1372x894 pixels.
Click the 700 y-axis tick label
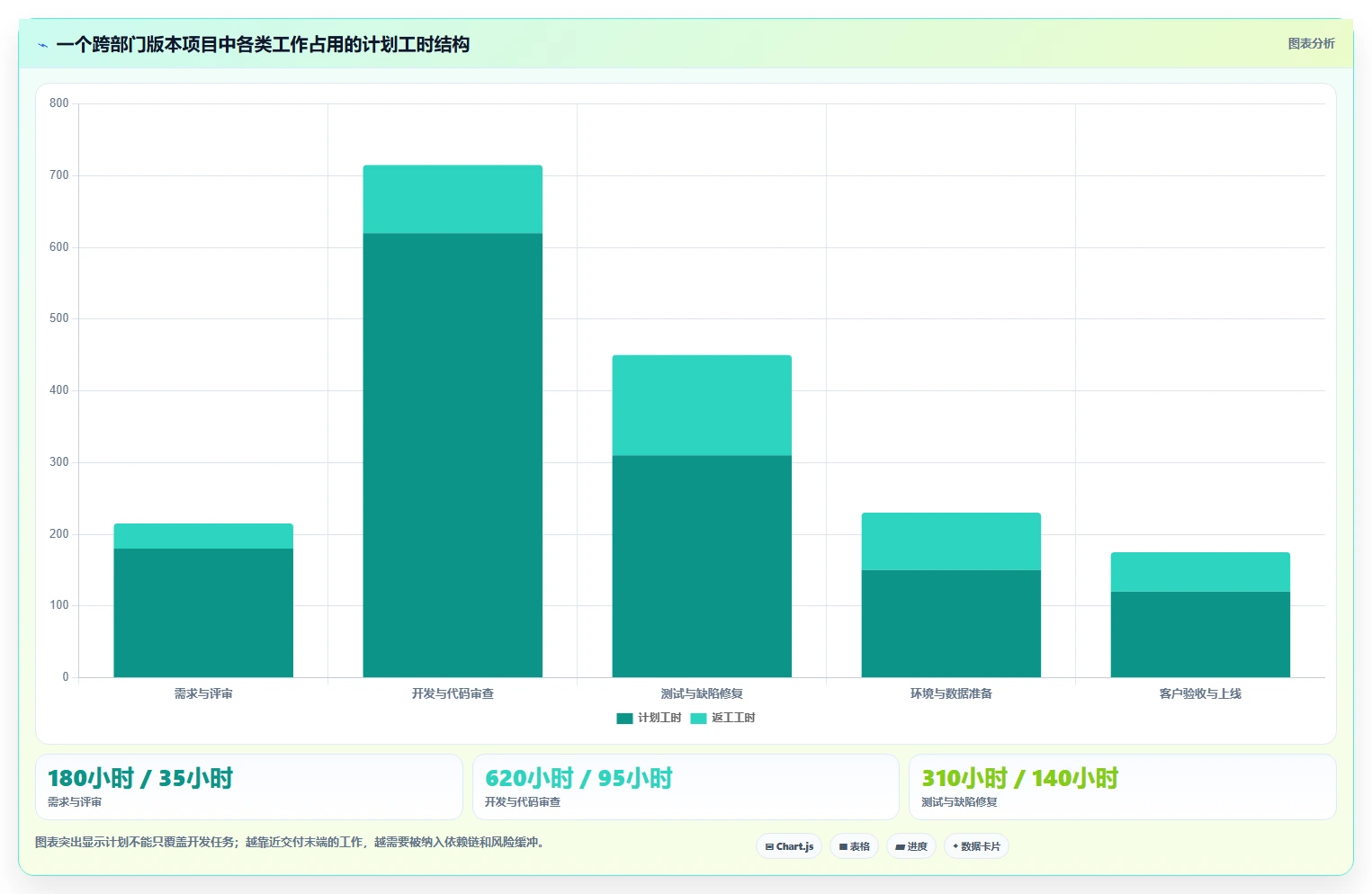pyautogui.click(x=59, y=175)
